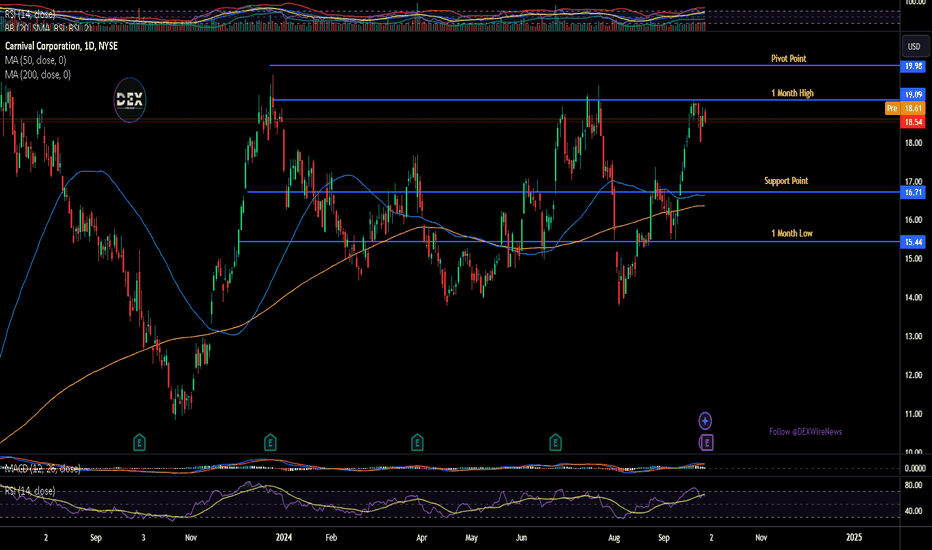Click the earnings marker near late March 2024

coord(417,442)
